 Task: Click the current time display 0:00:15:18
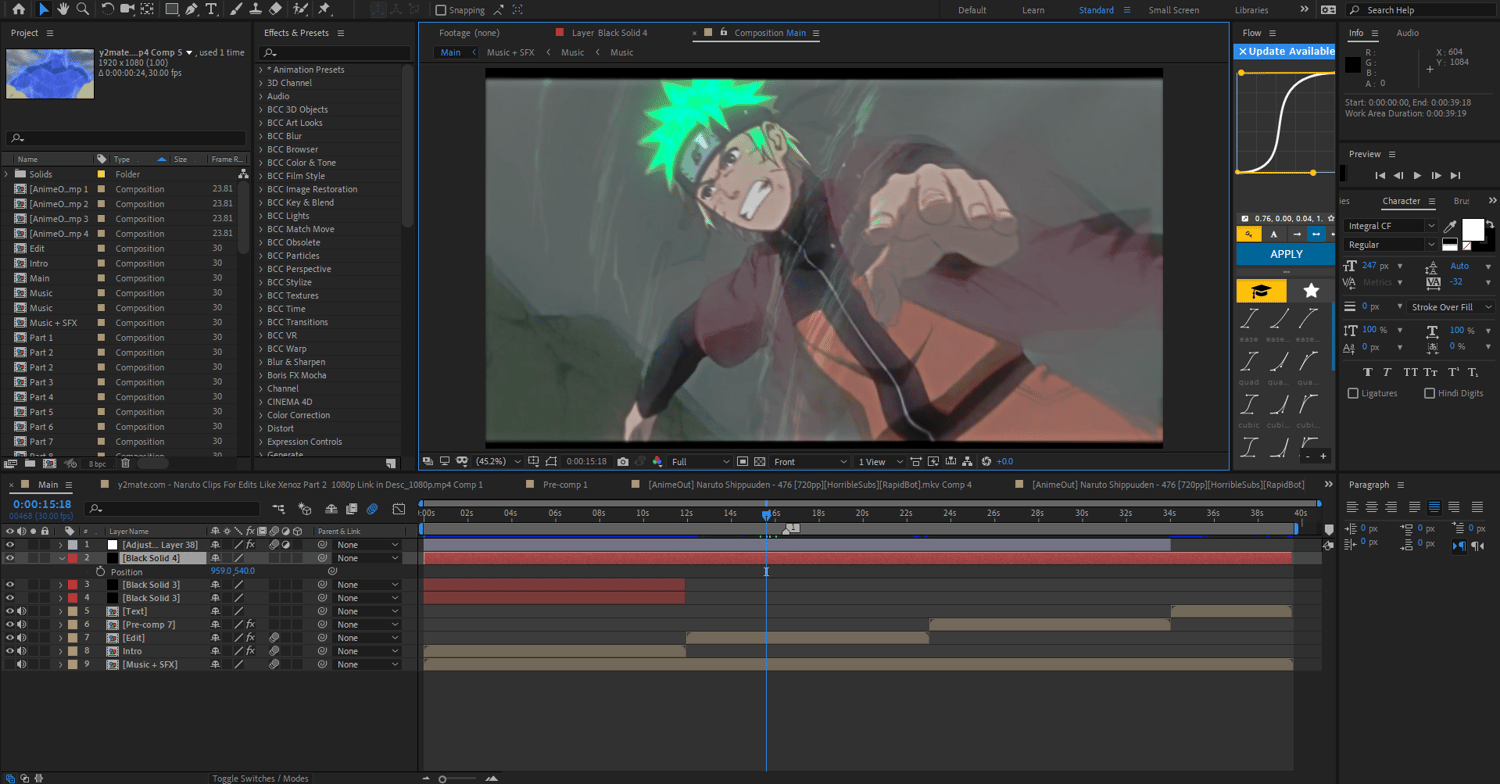tap(42, 505)
